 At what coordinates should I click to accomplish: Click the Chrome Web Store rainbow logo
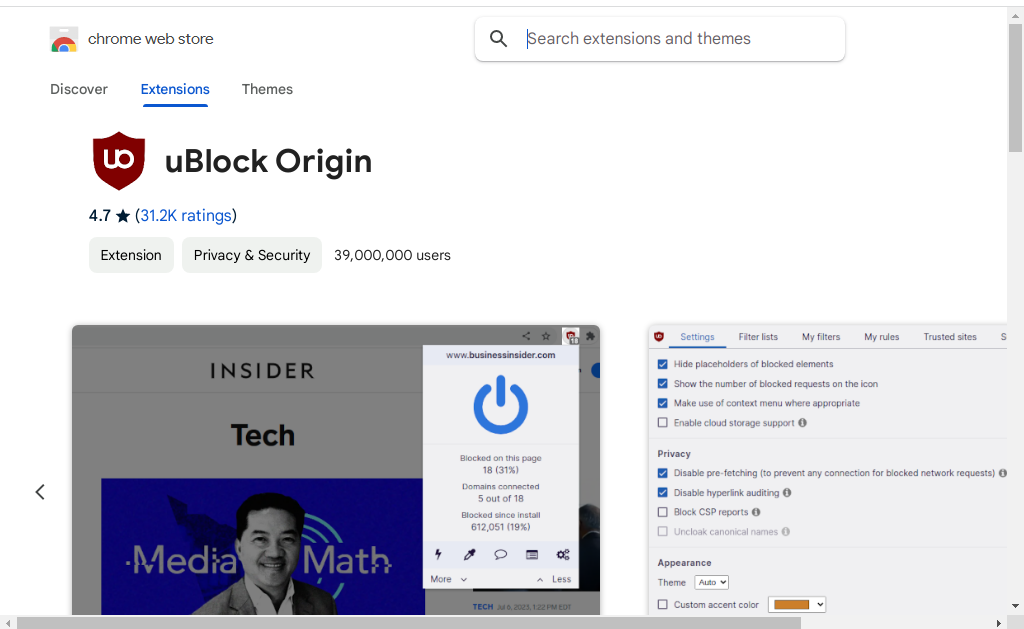(64, 39)
